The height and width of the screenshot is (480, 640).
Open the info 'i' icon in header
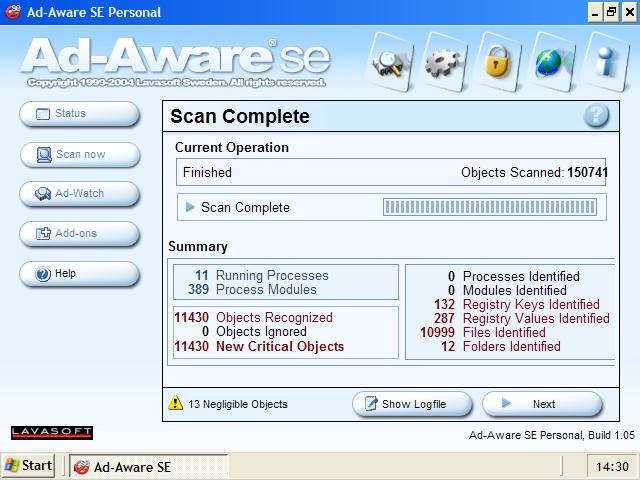coord(605,62)
